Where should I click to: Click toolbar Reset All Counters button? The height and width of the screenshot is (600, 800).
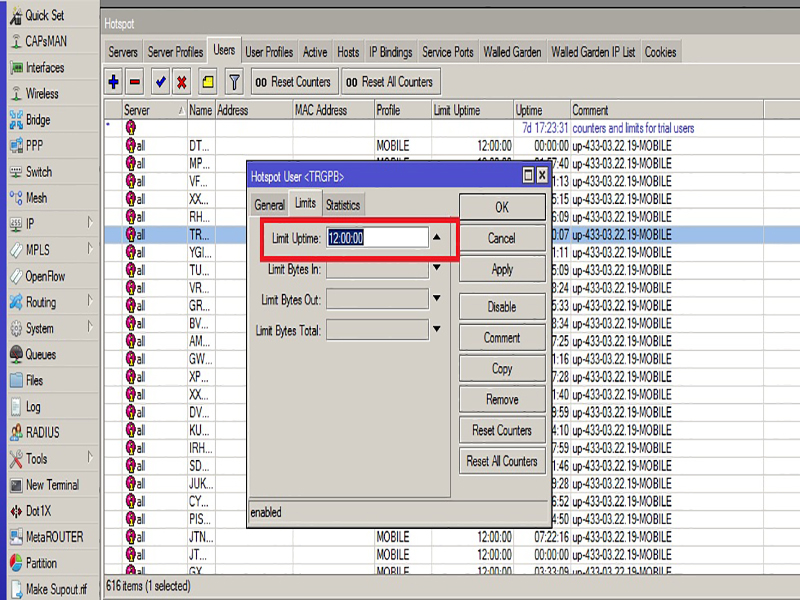point(391,82)
